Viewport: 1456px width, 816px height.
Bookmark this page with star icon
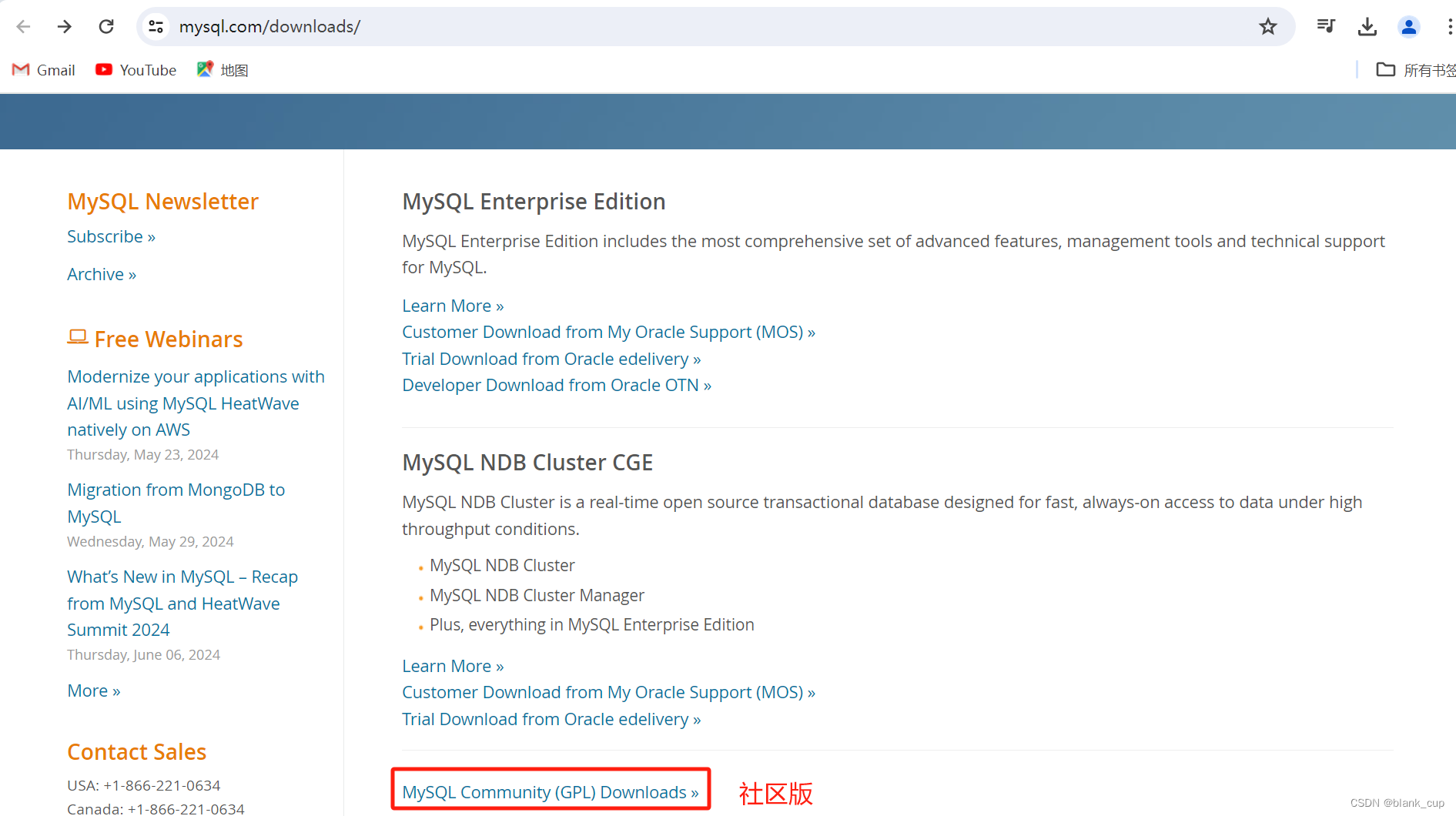(x=1267, y=27)
